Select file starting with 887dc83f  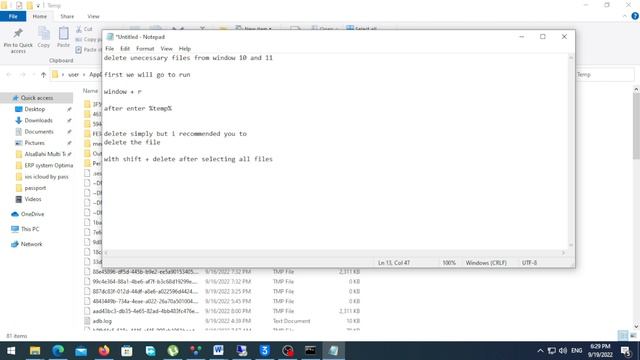(145, 291)
